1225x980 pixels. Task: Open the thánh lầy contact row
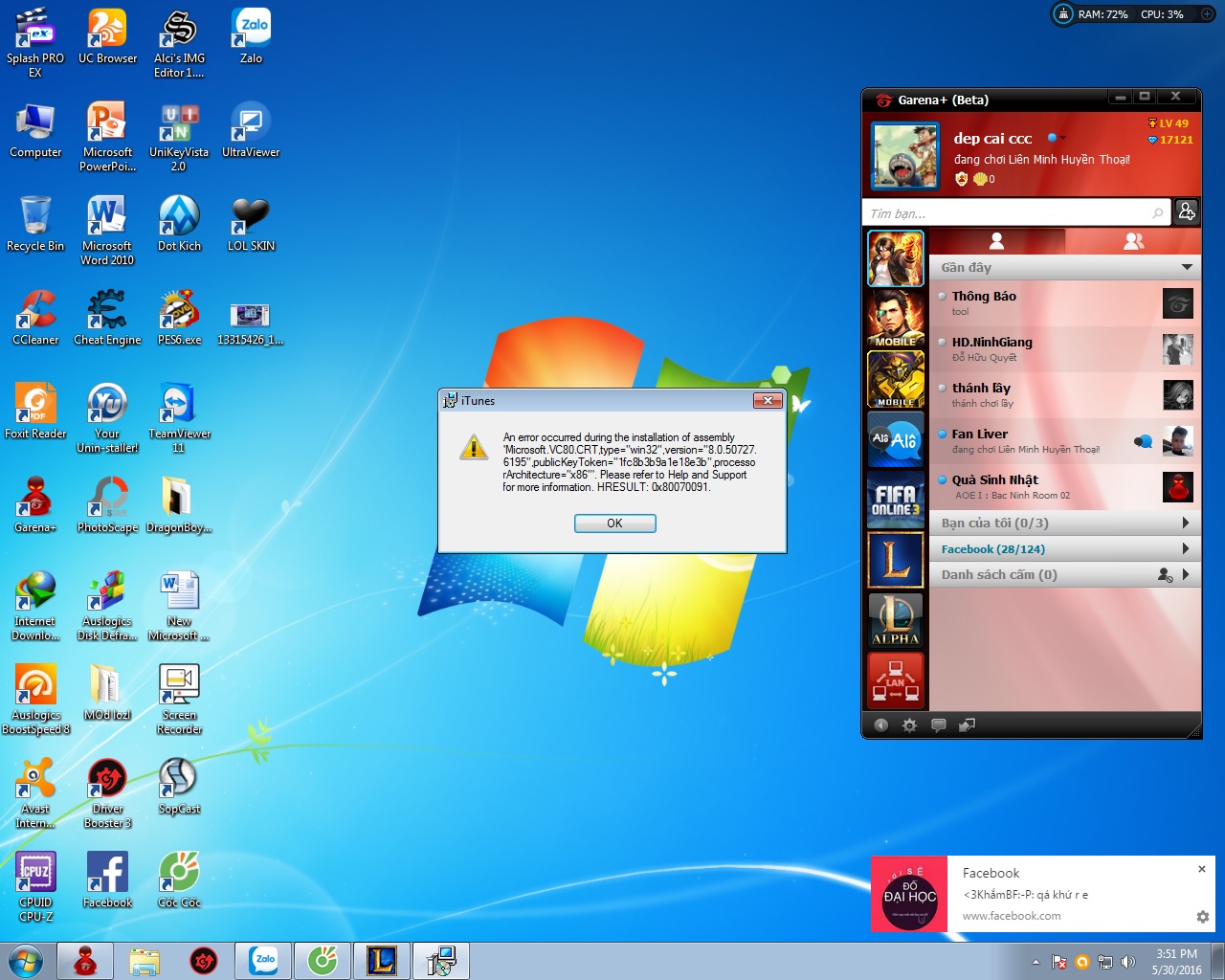[x=1065, y=395]
